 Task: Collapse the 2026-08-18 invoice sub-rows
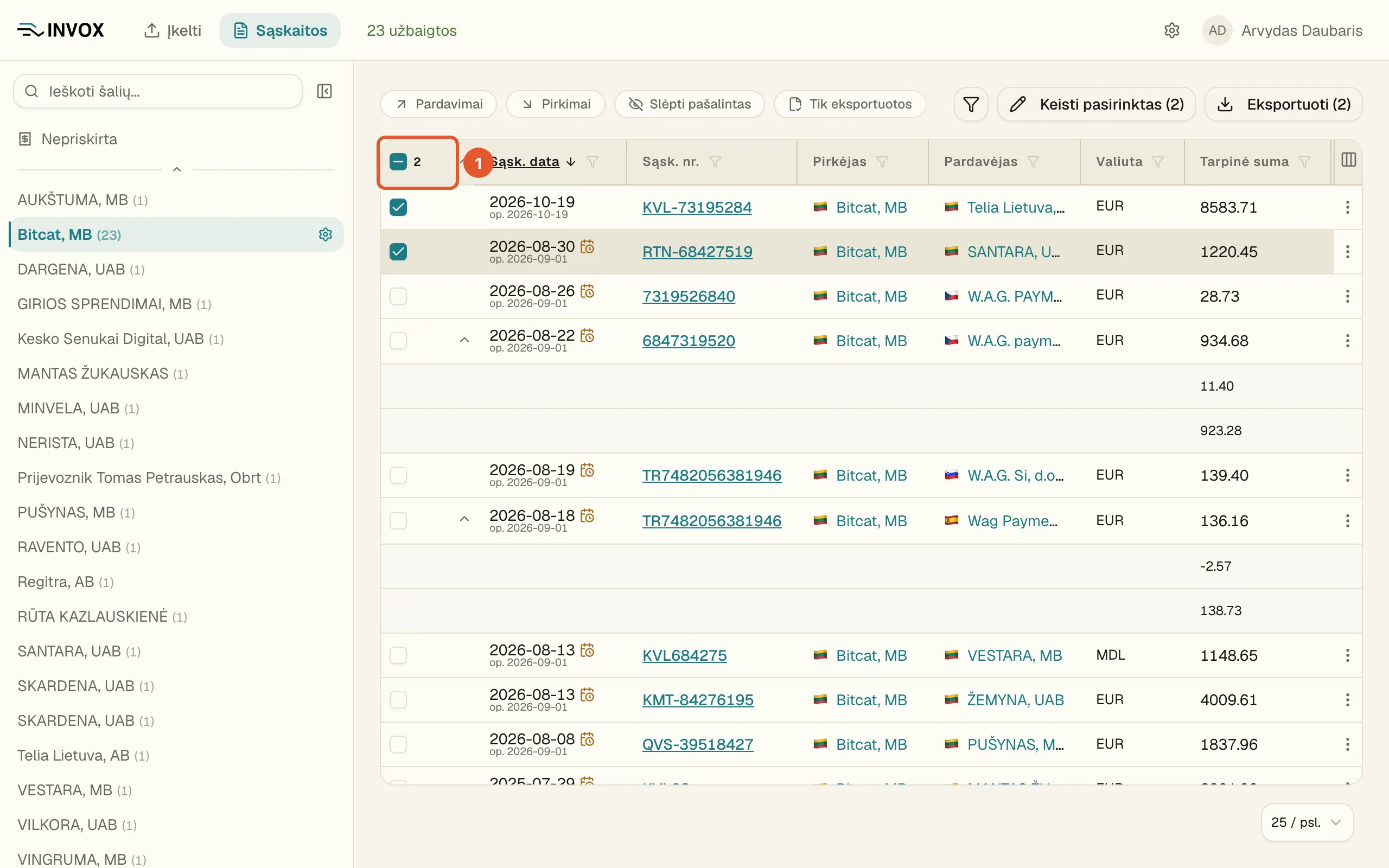coord(464,520)
